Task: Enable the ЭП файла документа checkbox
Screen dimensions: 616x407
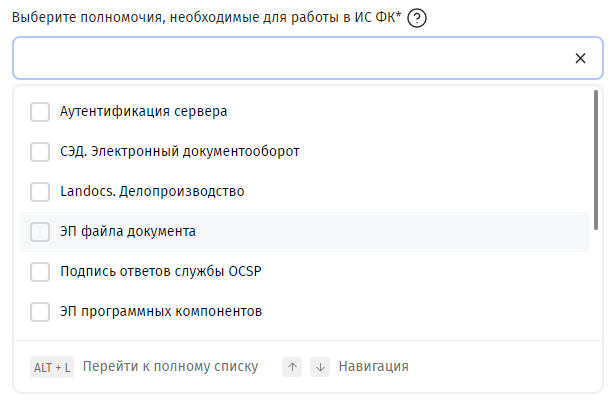Action: [40, 232]
